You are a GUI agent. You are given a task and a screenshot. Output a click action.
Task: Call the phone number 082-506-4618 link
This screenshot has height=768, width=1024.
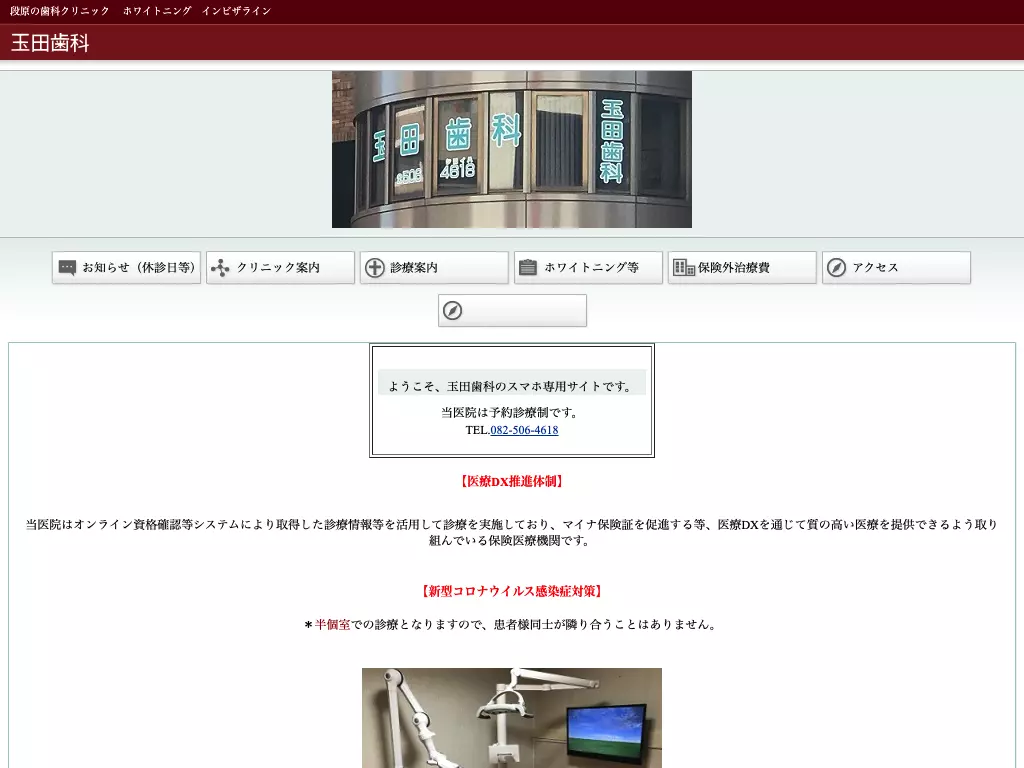[524, 430]
